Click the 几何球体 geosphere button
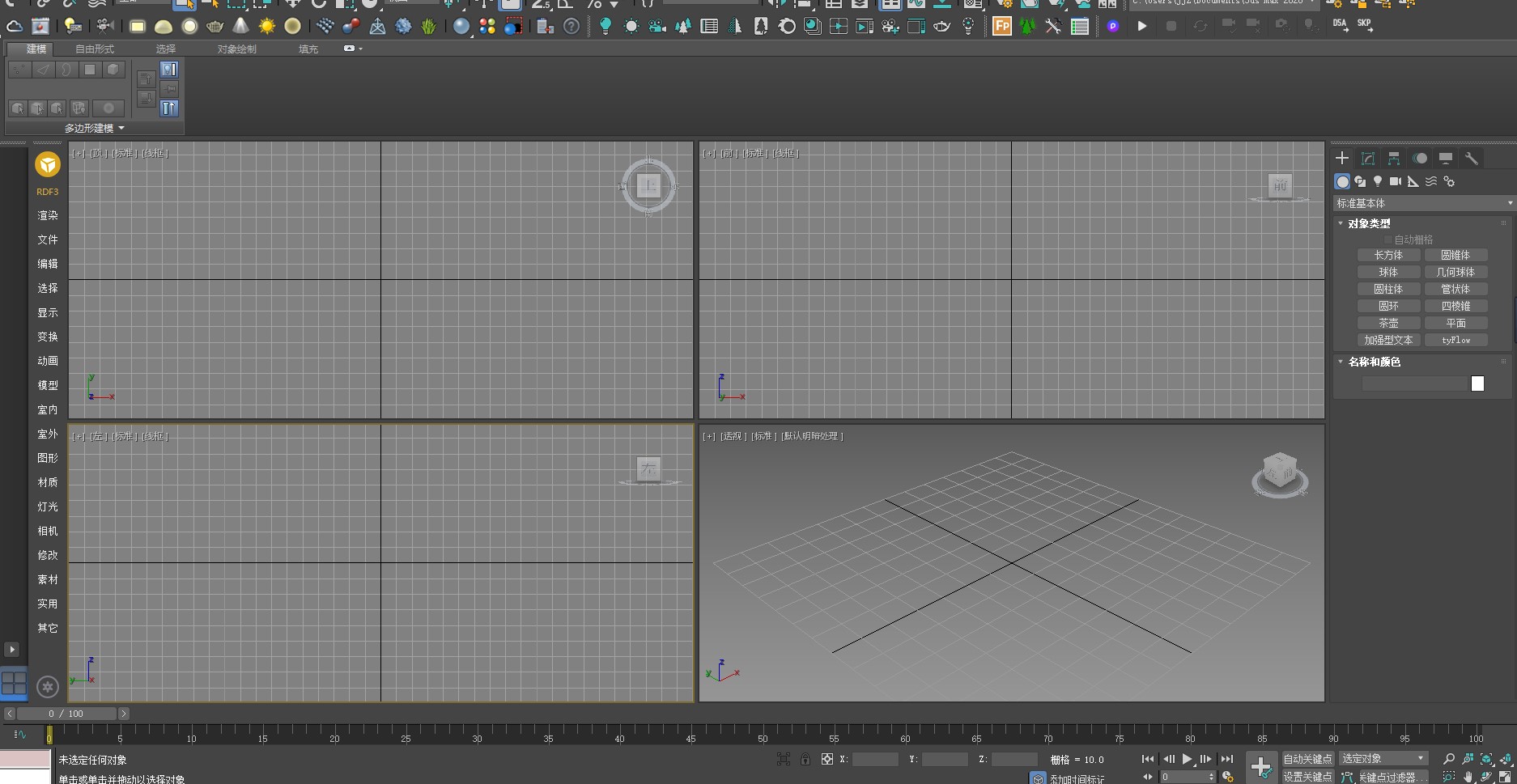The image size is (1517, 784). (1455, 272)
